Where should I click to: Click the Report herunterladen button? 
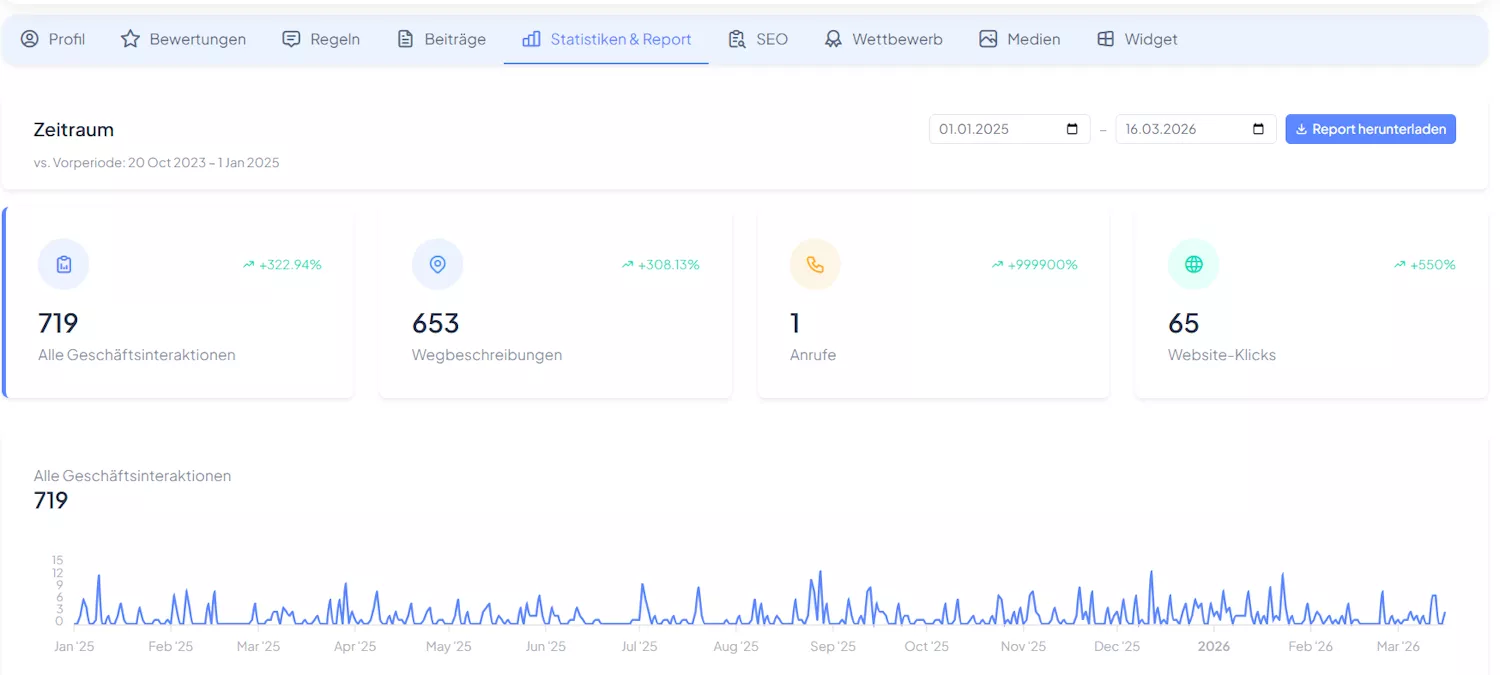pos(1370,129)
